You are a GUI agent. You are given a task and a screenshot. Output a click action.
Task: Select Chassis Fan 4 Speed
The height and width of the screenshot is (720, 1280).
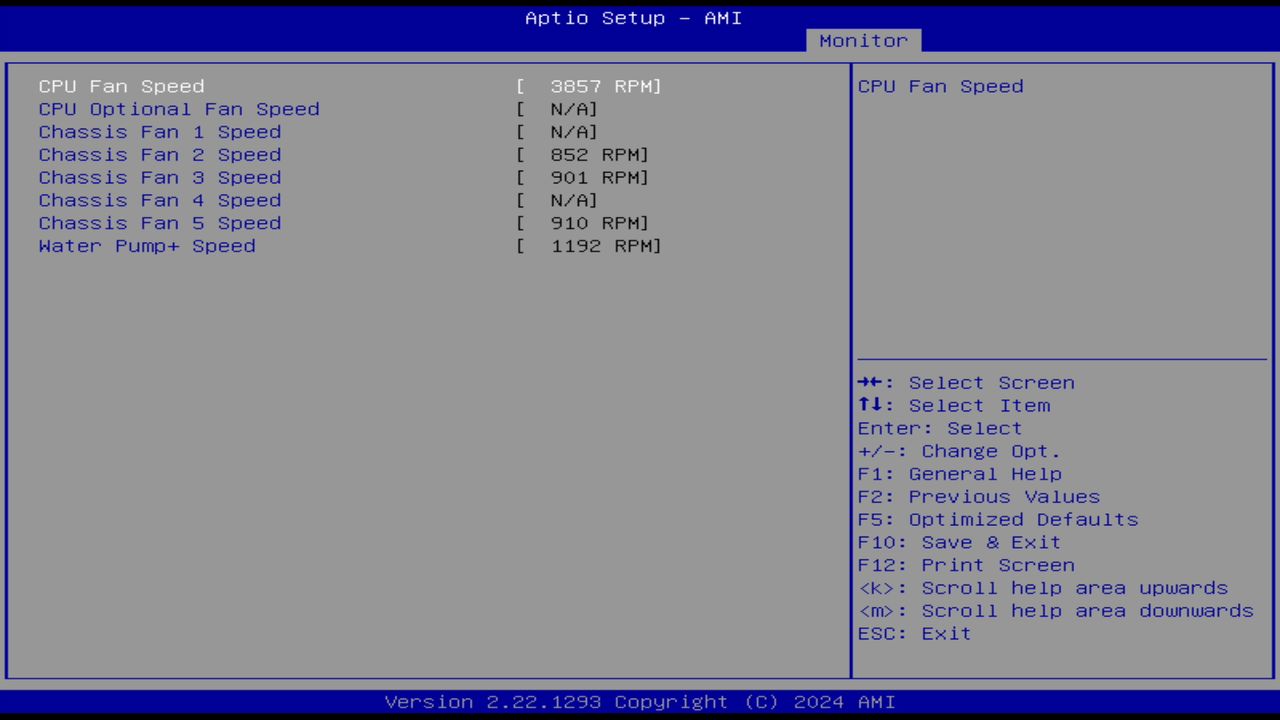pos(160,201)
